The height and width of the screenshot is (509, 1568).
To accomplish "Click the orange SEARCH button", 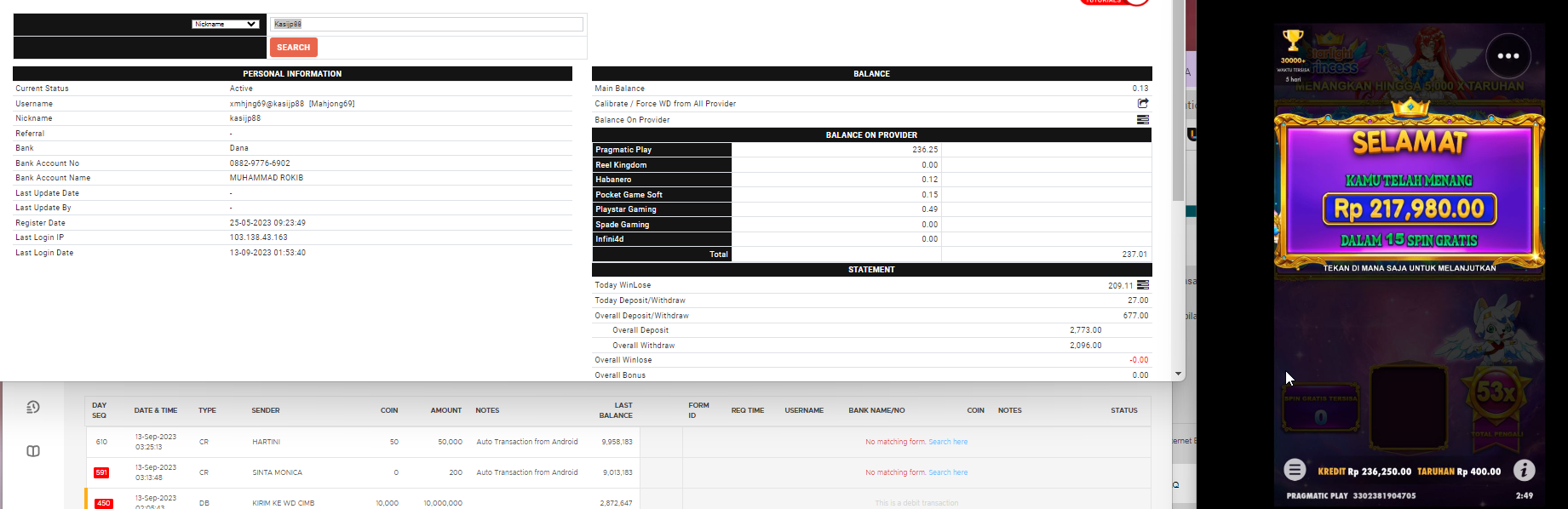I will tap(294, 48).
